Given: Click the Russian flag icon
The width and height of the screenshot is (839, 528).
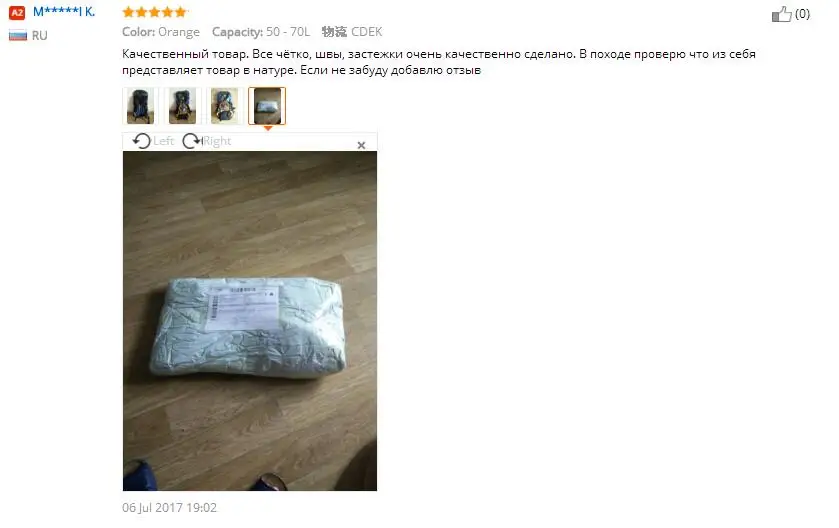Looking at the screenshot, I should [x=18, y=36].
